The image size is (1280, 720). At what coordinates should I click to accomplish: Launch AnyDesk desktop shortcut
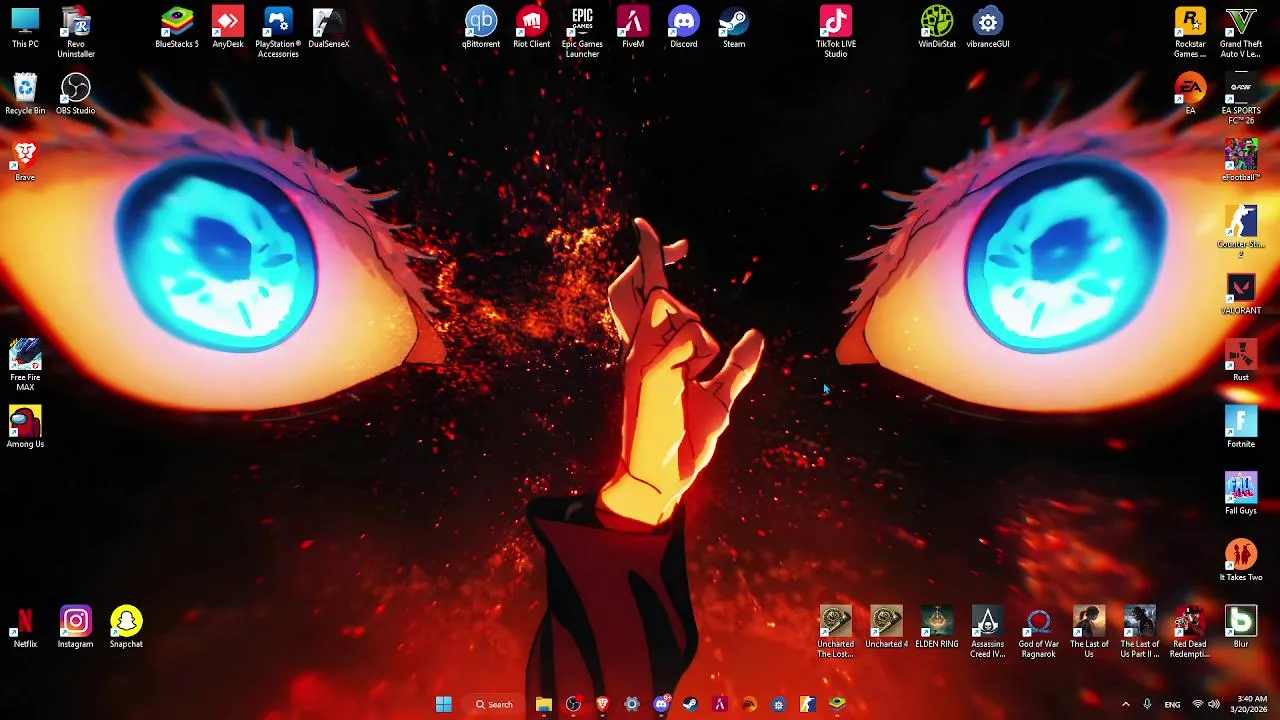click(x=228, y=28)
